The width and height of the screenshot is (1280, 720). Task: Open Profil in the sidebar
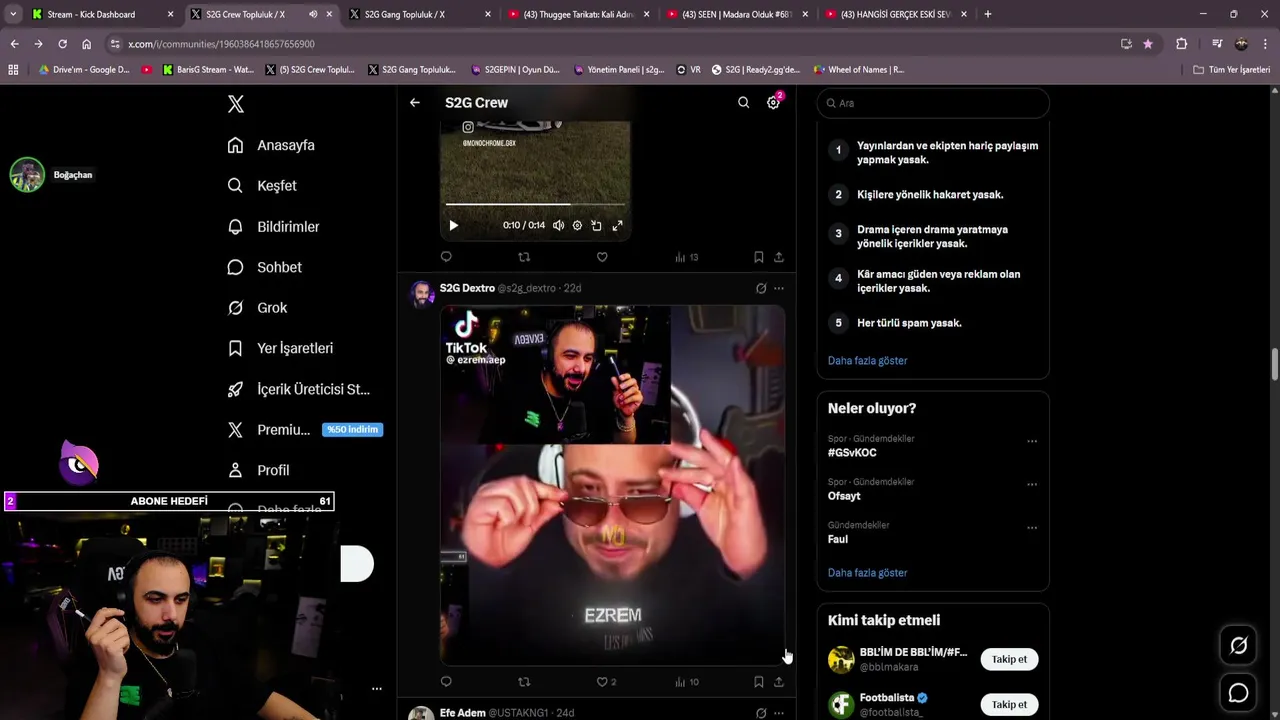258,470
